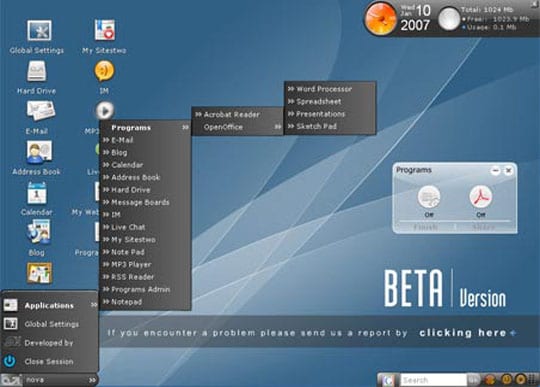Open the Calendar desktop icon
Image resolution: width=540 pixels, height=387 pixels.
[x=37, y=193]
